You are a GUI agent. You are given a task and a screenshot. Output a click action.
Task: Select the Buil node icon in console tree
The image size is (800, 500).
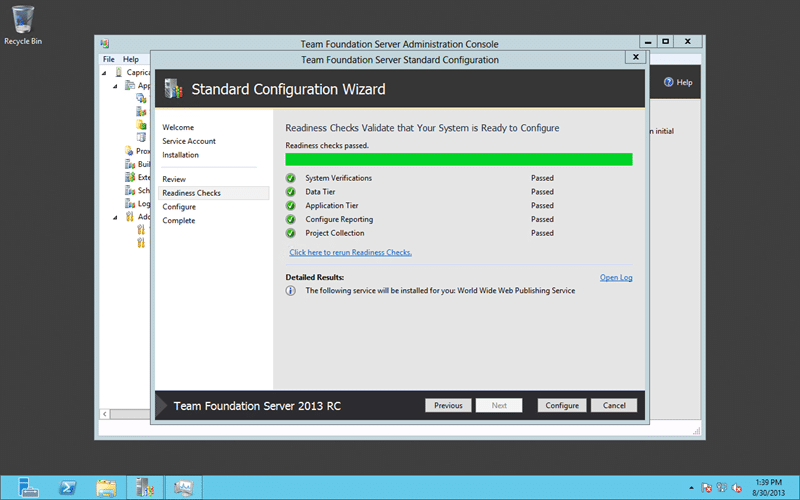pos(130,164)
